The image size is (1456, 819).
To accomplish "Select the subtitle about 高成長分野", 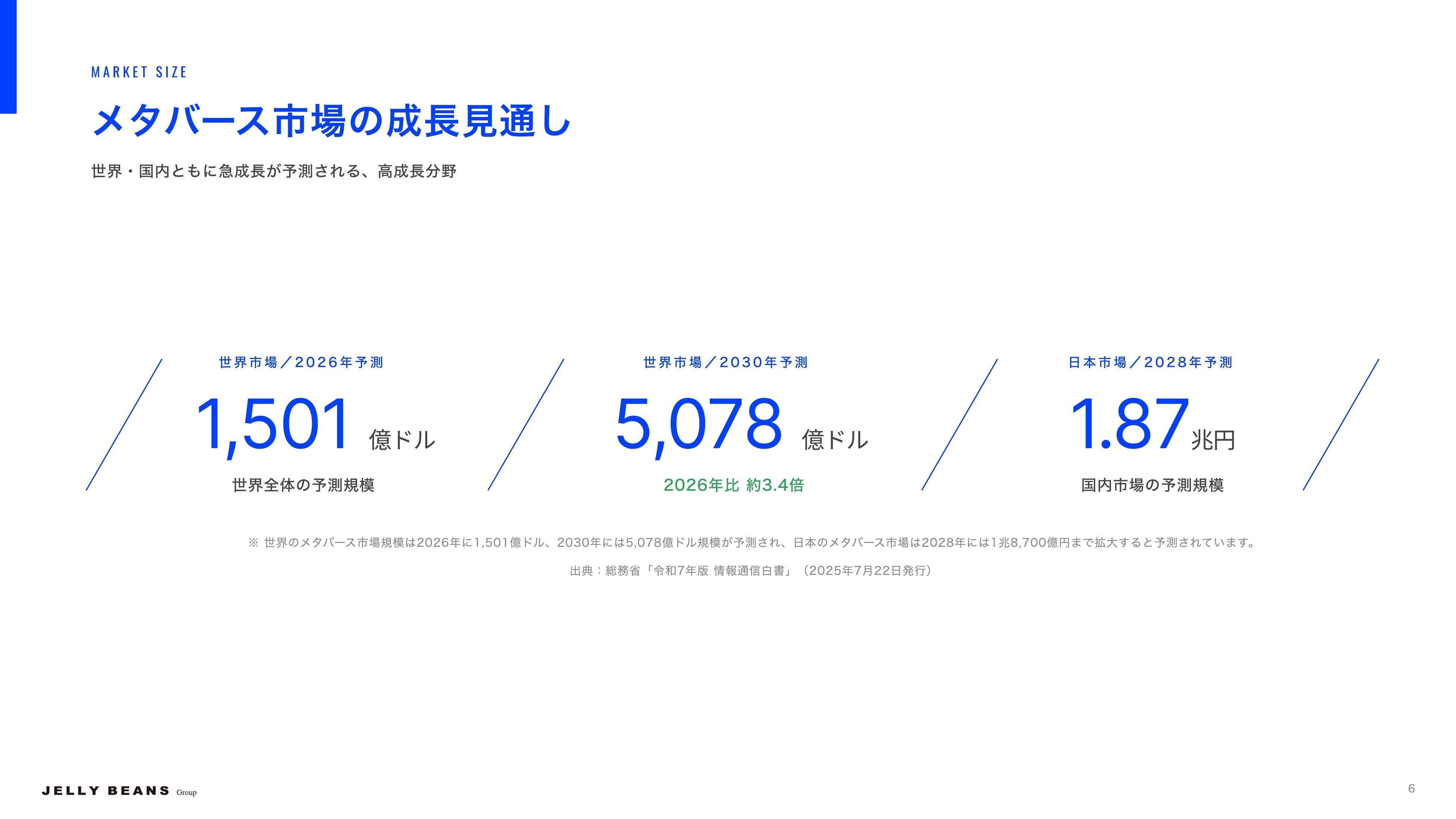I will pos(274,171).
